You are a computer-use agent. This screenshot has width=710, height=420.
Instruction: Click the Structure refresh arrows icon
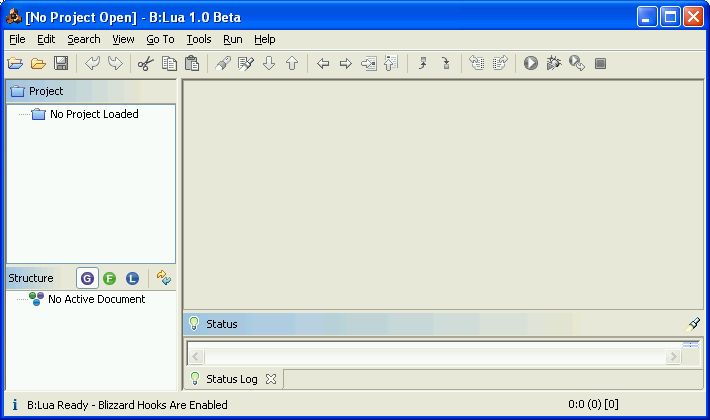click(163, 277)
